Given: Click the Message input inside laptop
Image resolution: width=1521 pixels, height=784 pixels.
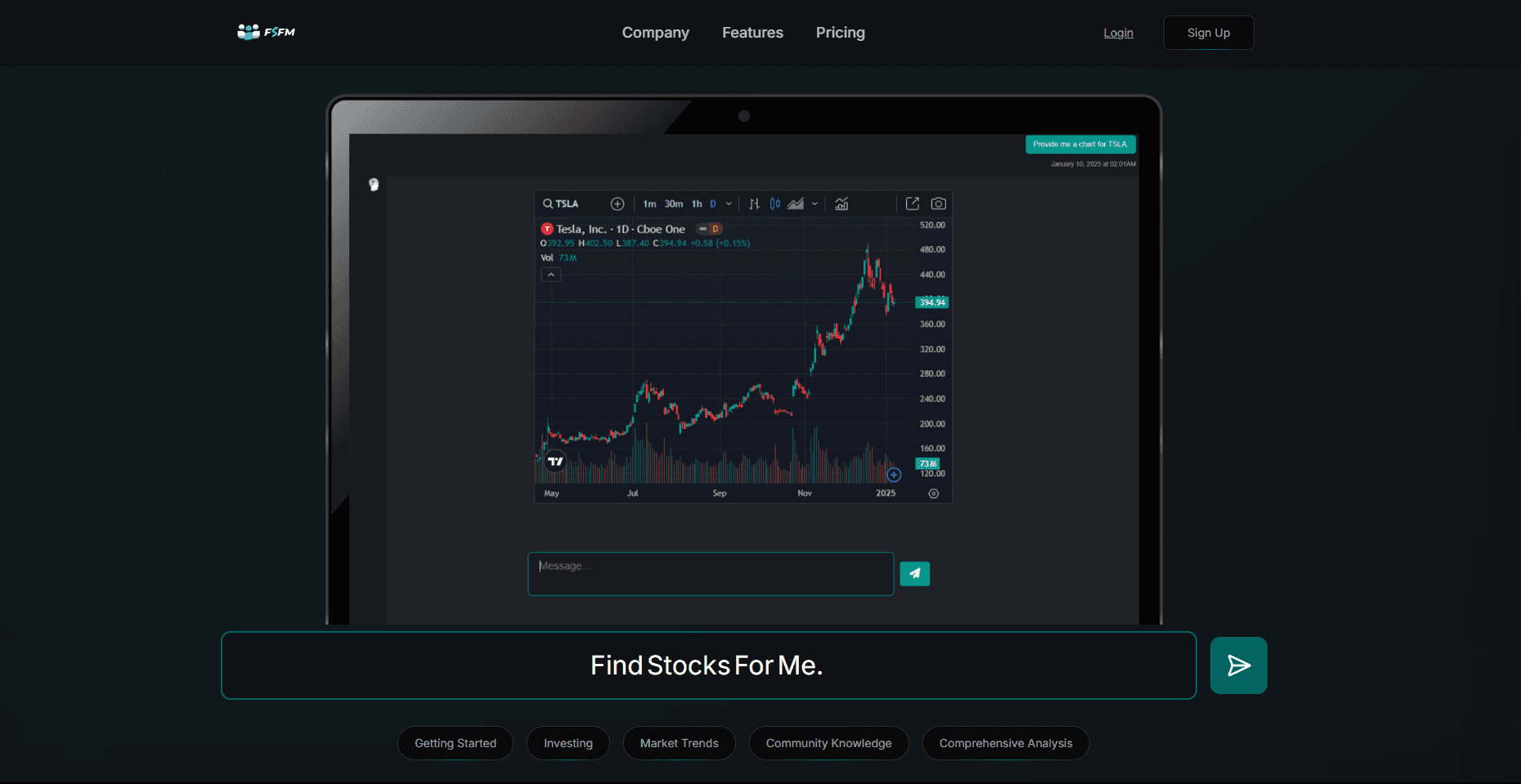Looking at the screenshot, I should [711, 574].
